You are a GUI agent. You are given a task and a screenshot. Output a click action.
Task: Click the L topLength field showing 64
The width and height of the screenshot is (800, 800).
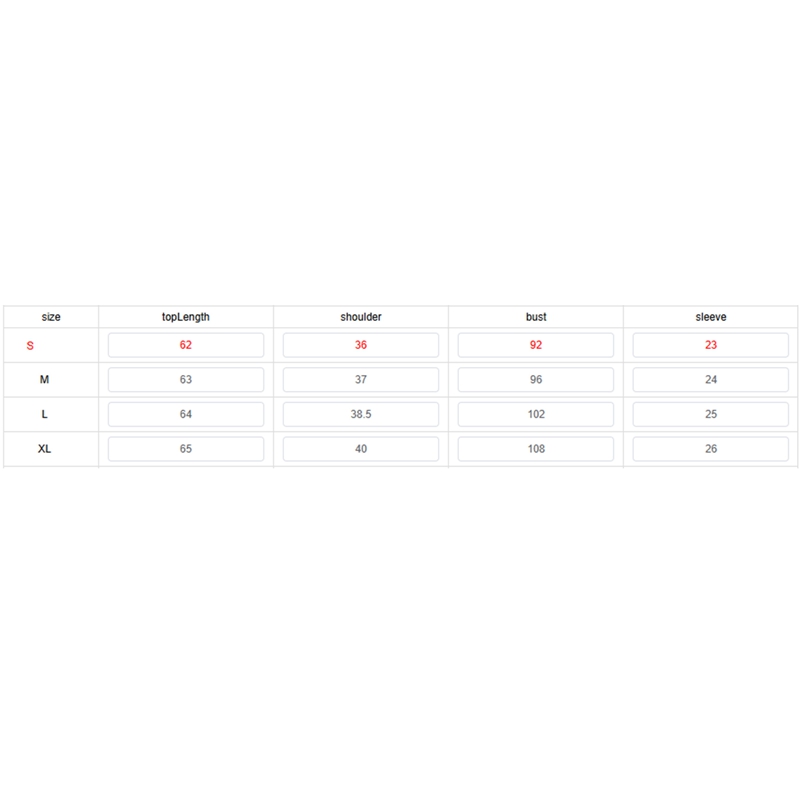(186, 415)
